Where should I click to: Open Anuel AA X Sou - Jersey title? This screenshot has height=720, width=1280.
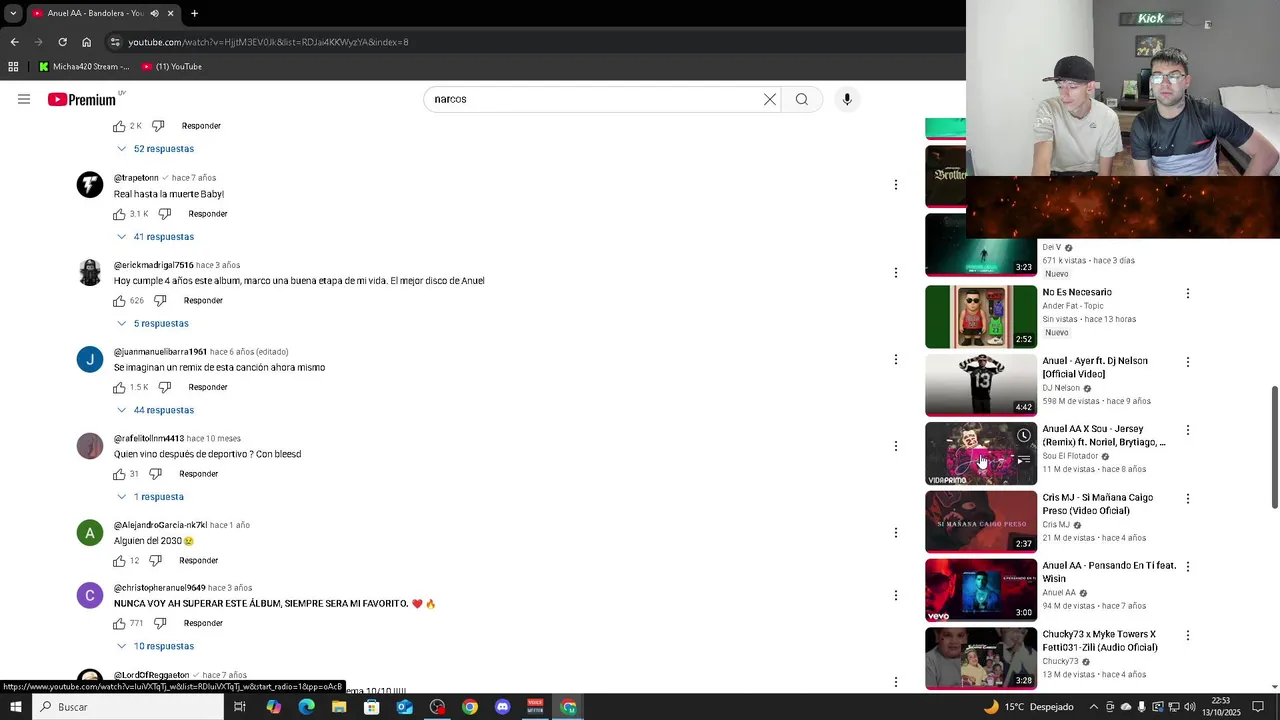[x=1104, y=436]
